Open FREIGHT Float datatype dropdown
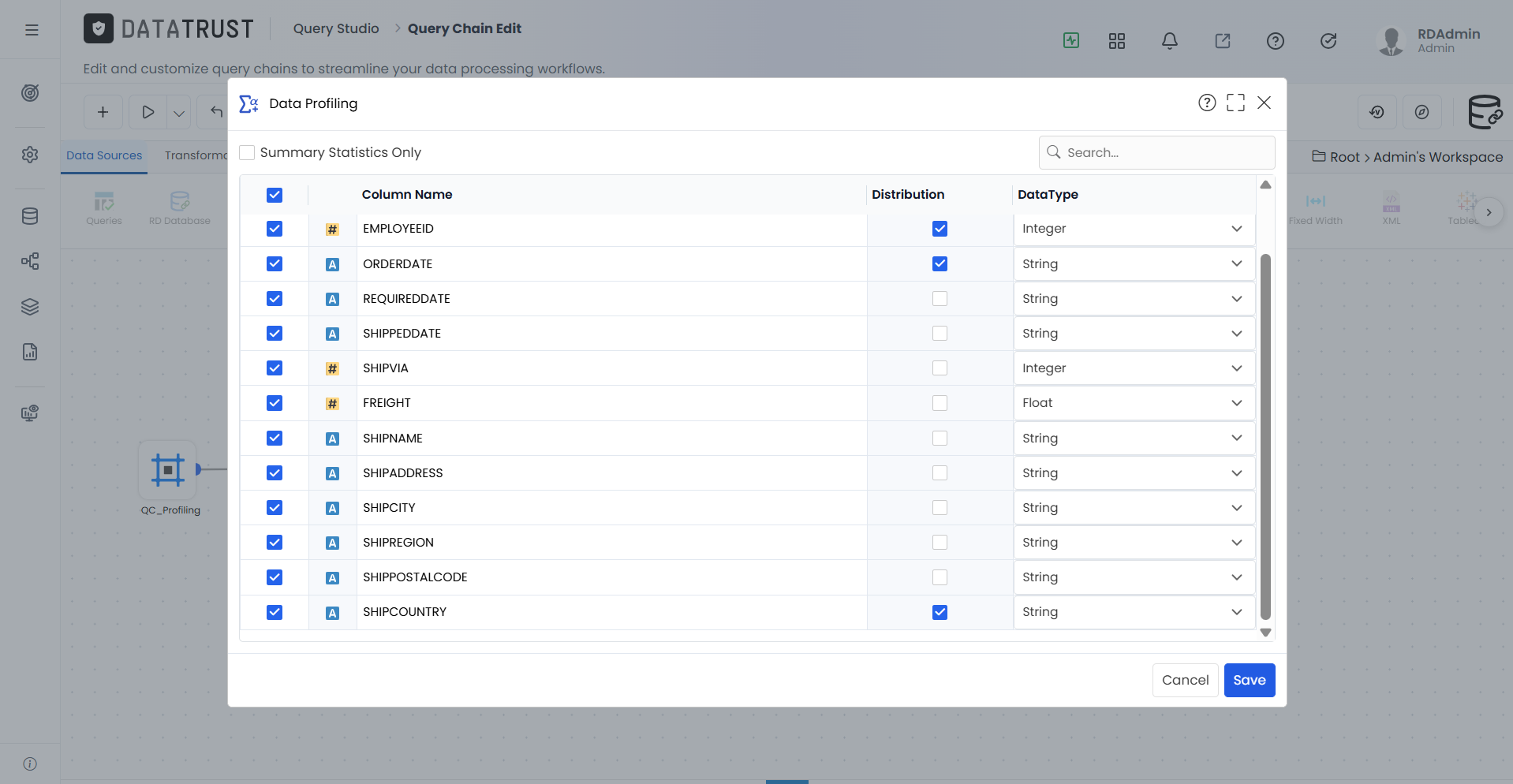 tap(1134, 403)
